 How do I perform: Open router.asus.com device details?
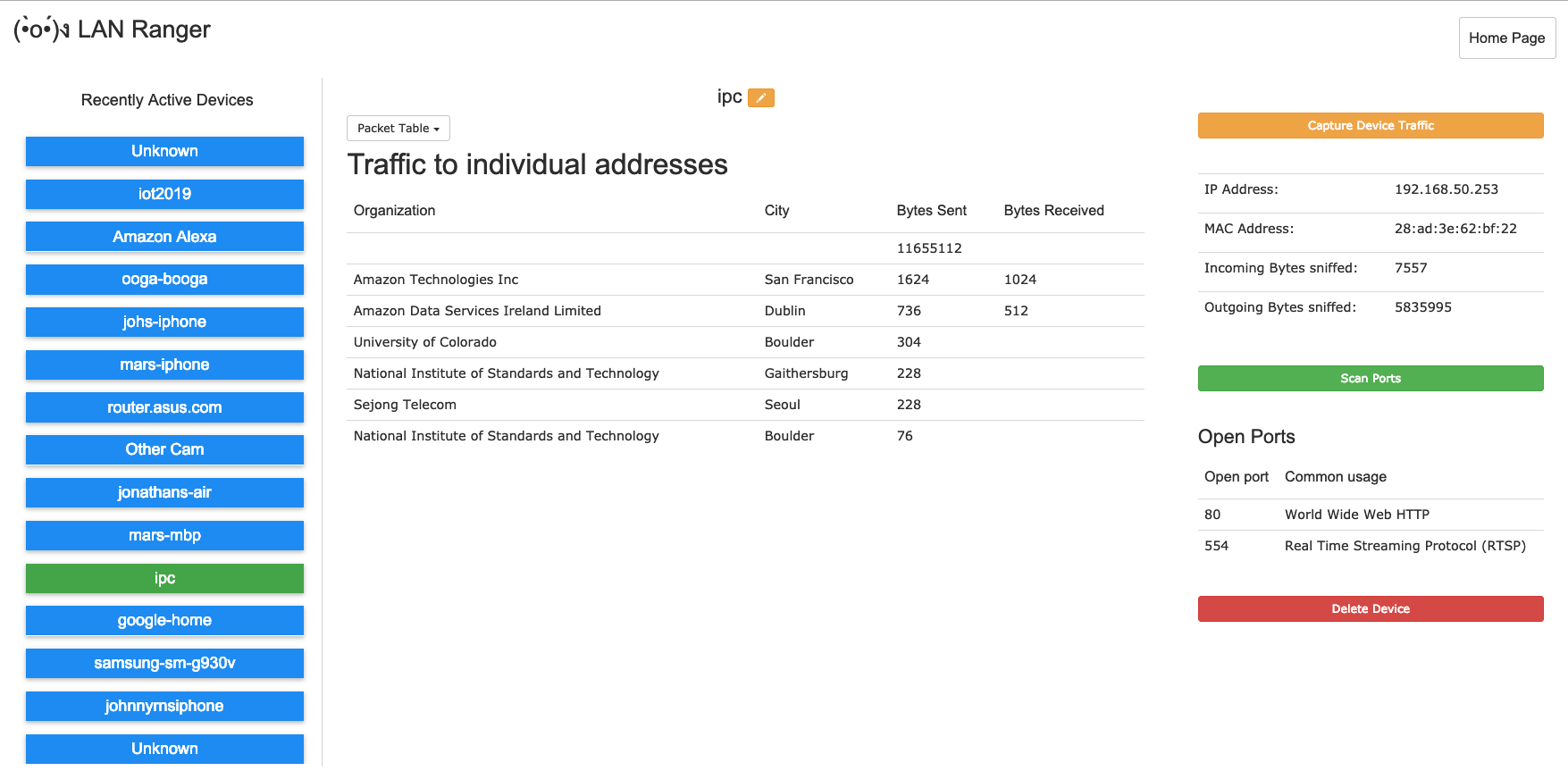[x=164, y=407]
